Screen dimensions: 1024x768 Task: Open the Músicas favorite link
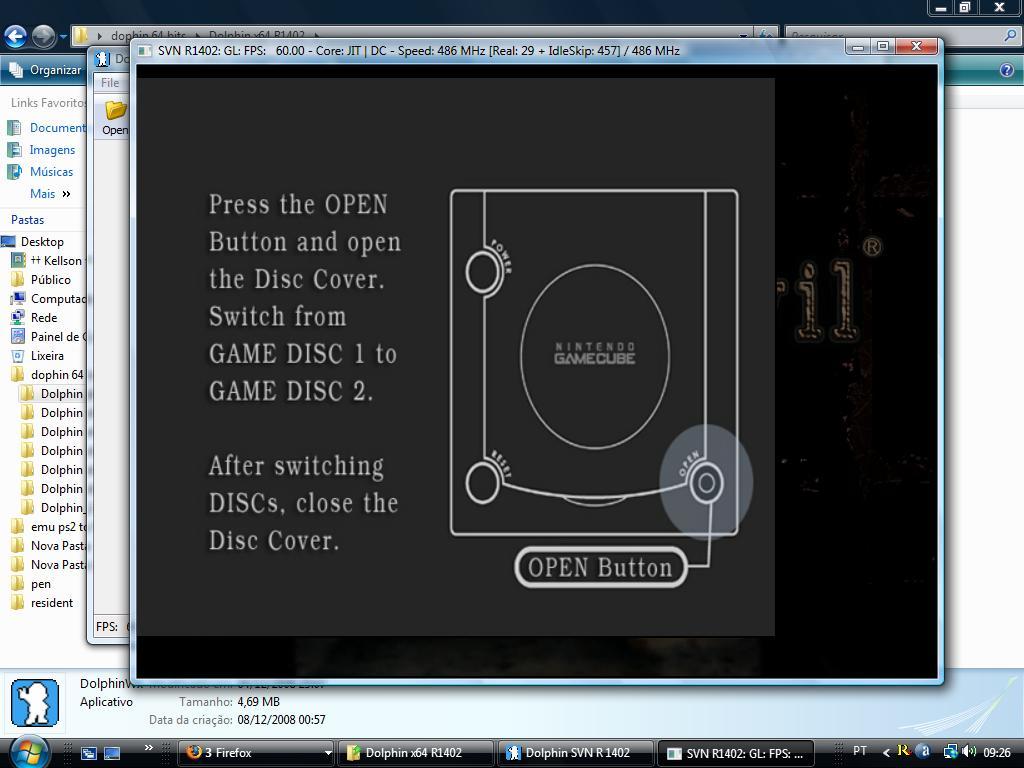40,172
